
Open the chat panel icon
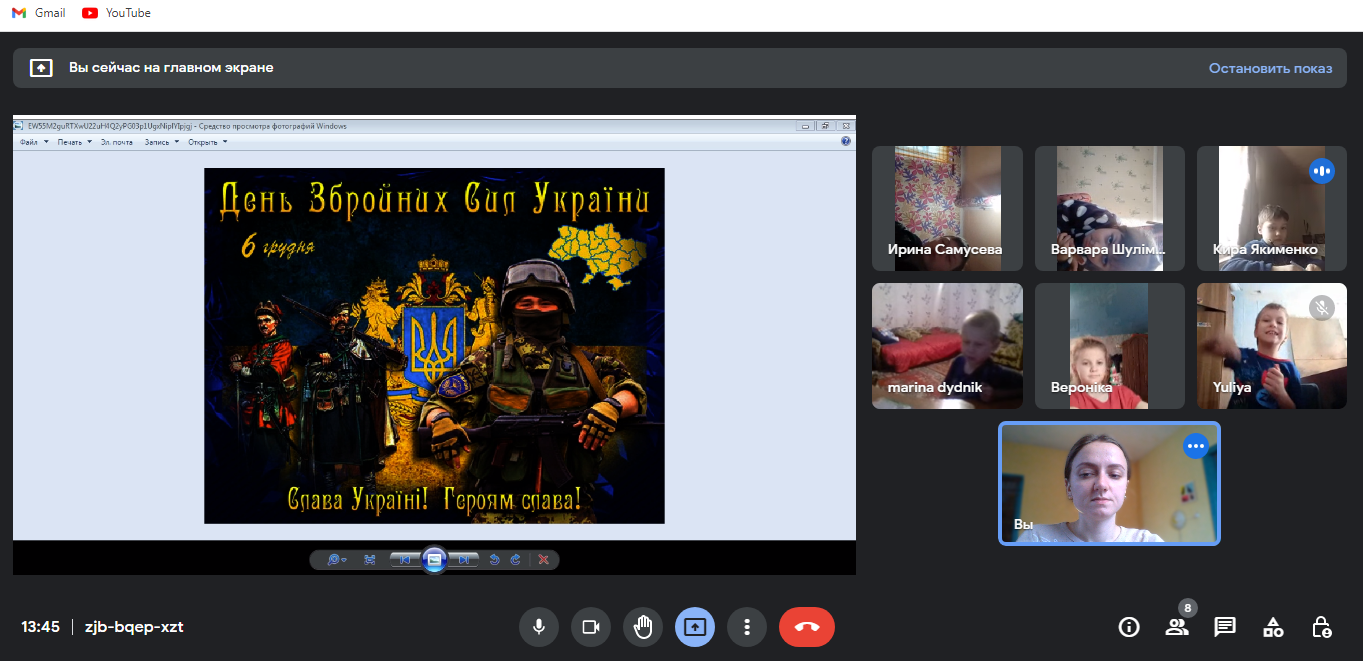pyautogui.click(x=1225, y=627)
